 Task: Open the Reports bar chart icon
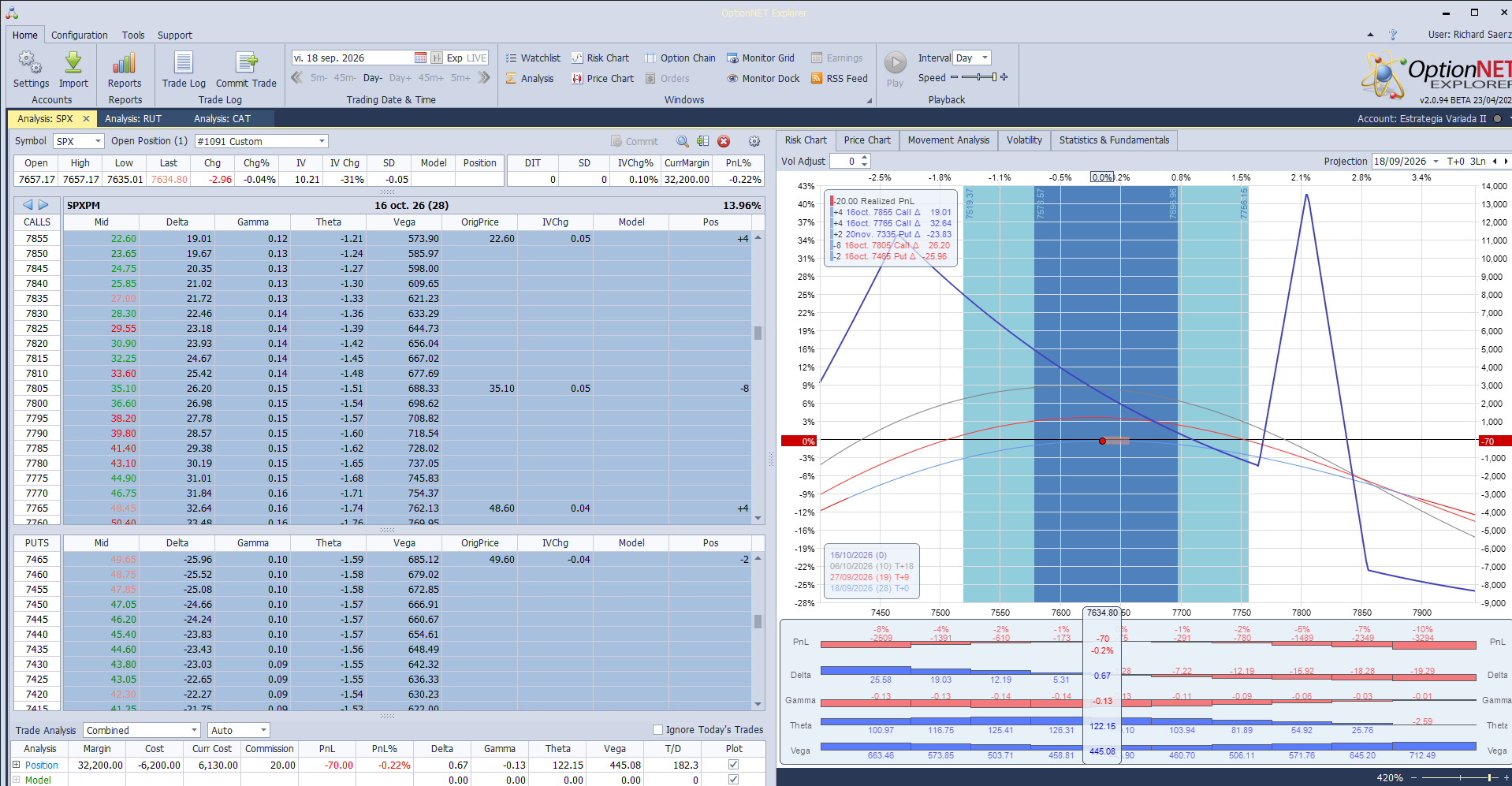[125, 63]
